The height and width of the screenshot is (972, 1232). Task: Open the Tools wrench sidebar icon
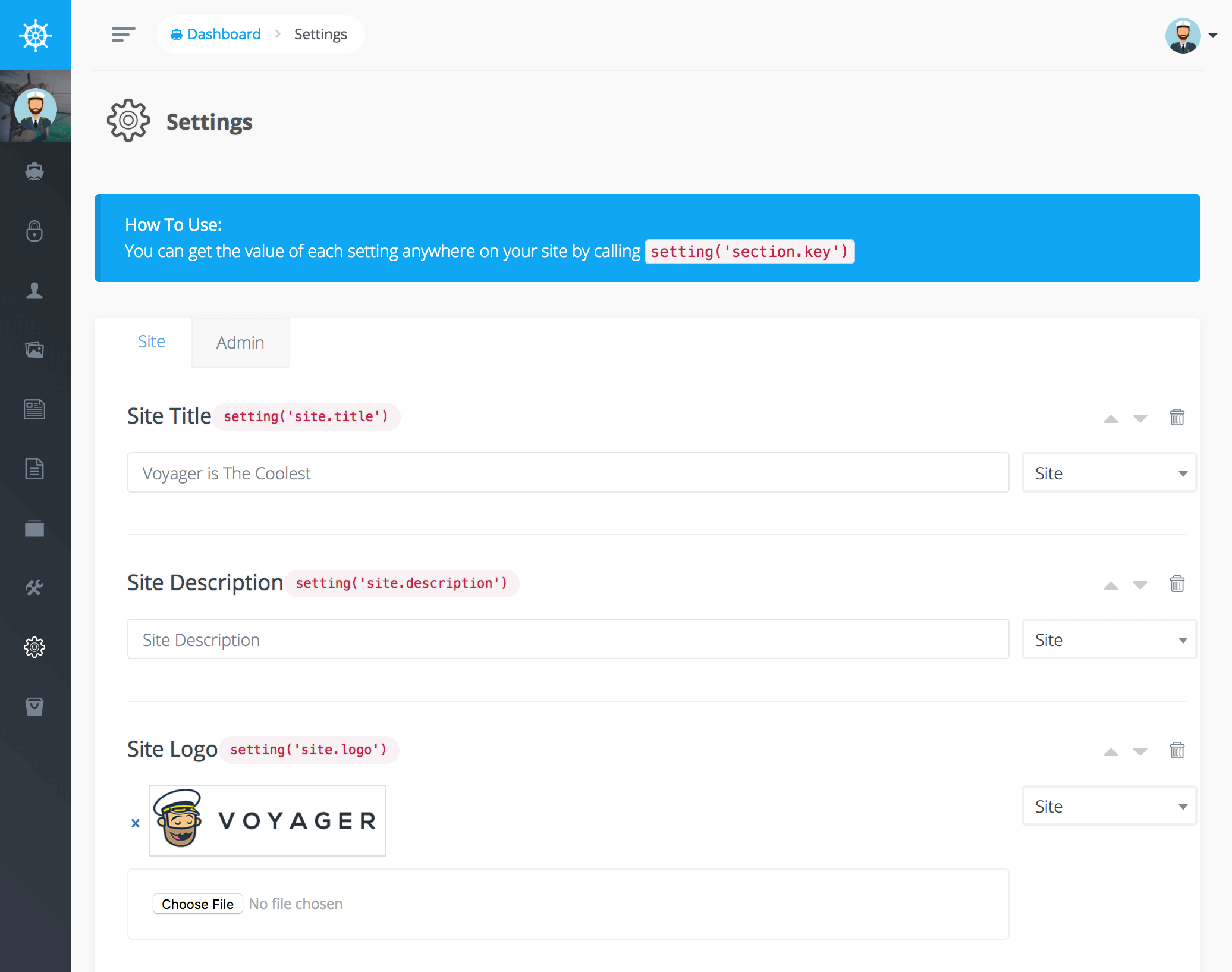click(x=34, y=588)
